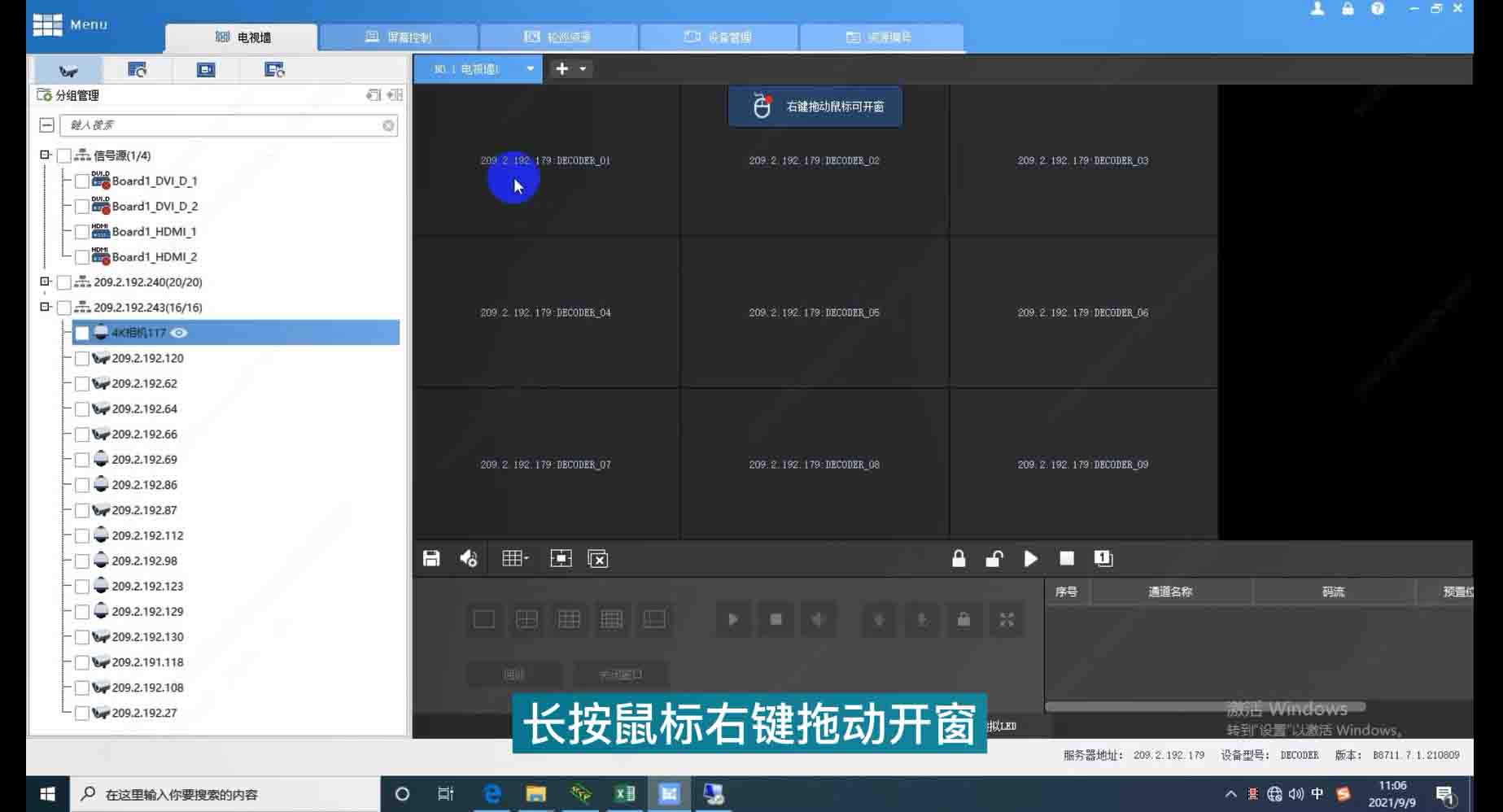Select the 电视墙 tab
1503x812 pixels.
click(x=242, y=37)
